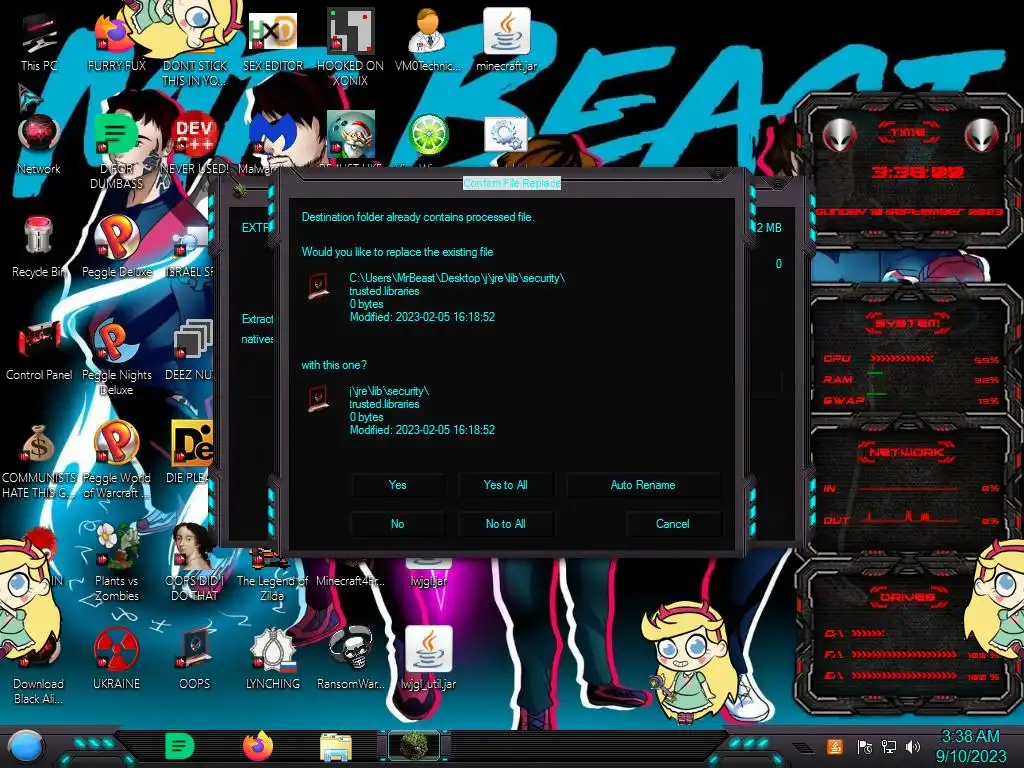Click the C:\ drive usage bar
The image size is (1024, 768).
869,633
